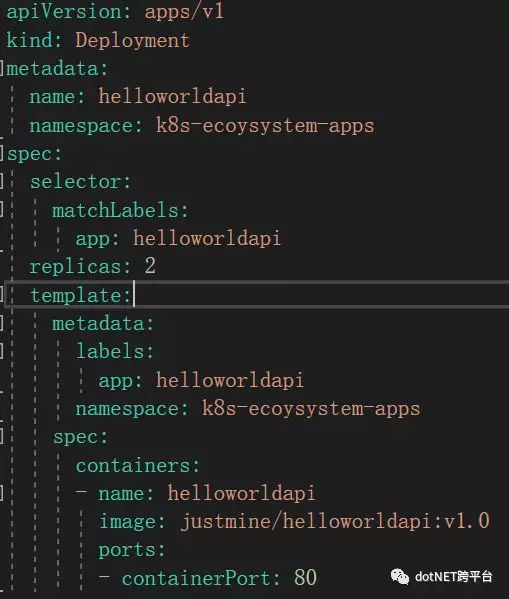The image size is (509, 599).
Task: Collapse the labels fold marker
Action: 2,351
